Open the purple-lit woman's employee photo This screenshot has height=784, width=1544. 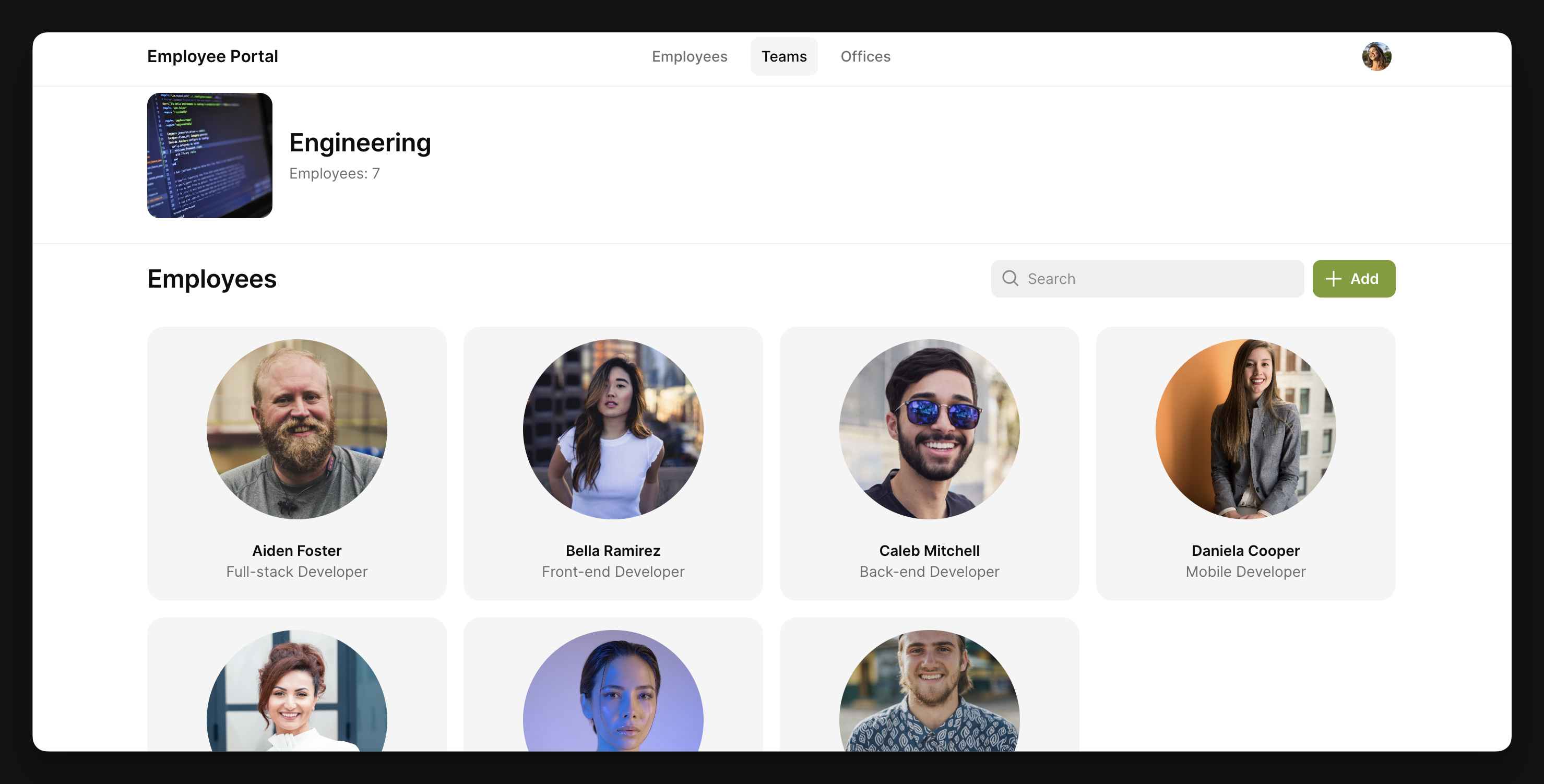coord(613,691)
